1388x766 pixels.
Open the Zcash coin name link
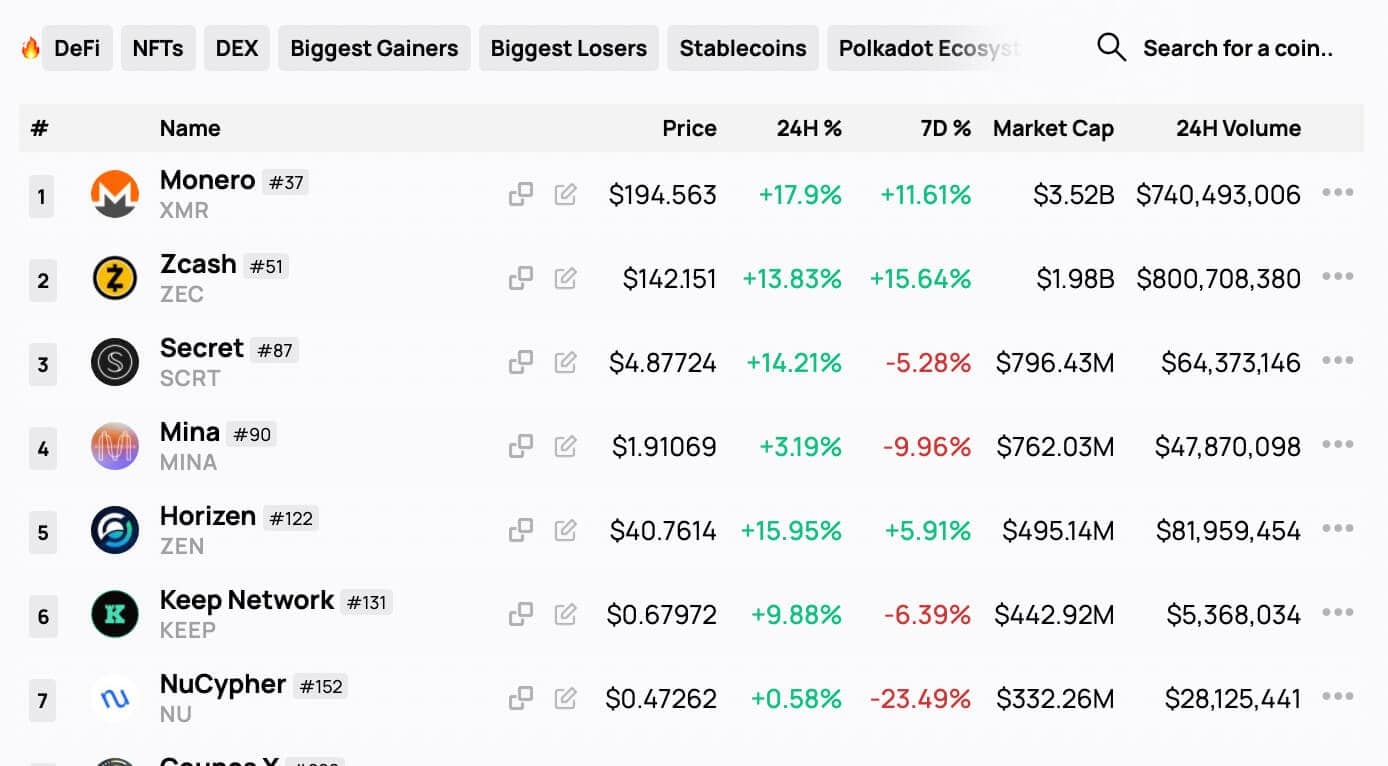click(198, 264)
